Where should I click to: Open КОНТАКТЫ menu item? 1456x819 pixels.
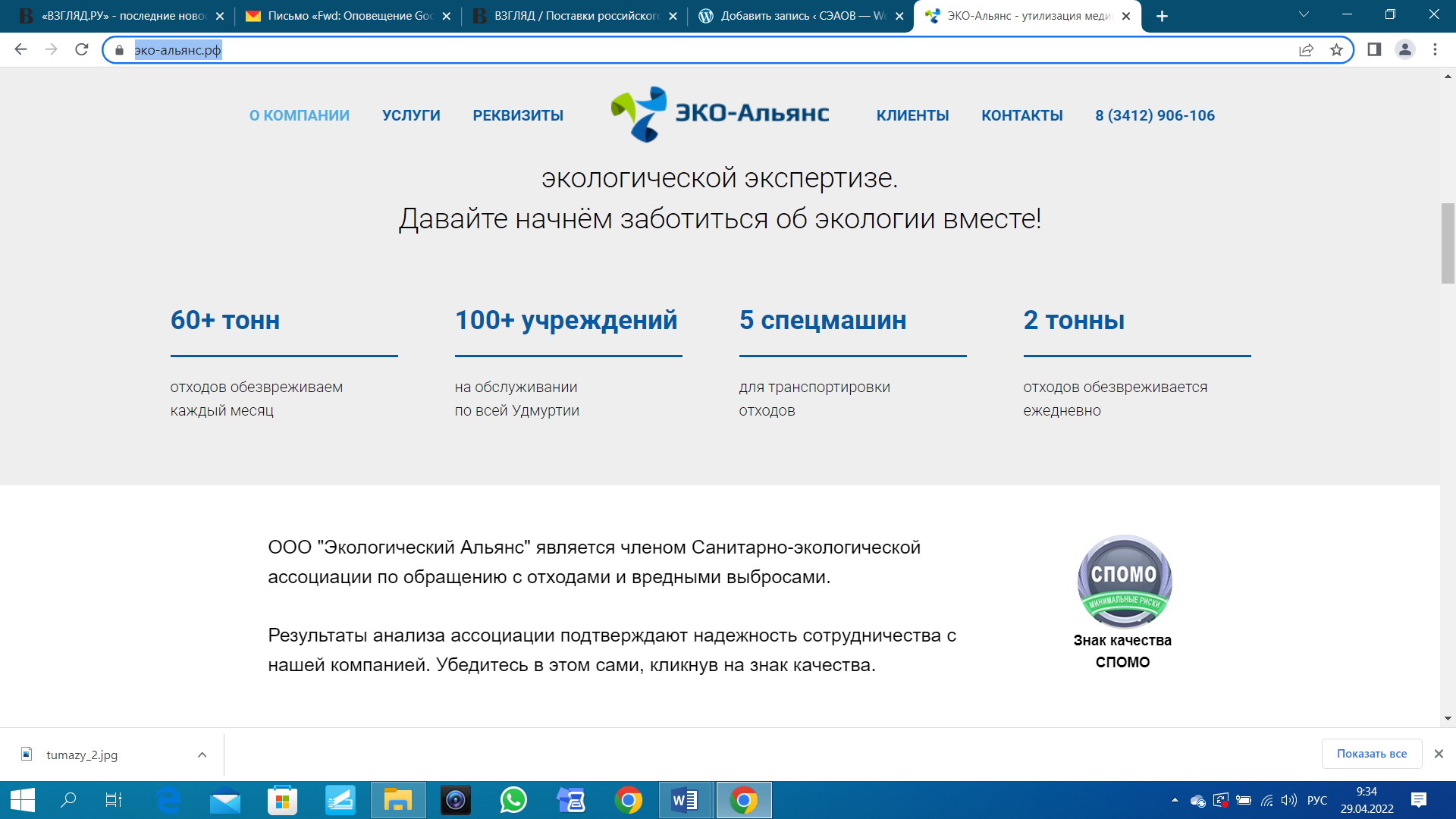pos(1022,115)
